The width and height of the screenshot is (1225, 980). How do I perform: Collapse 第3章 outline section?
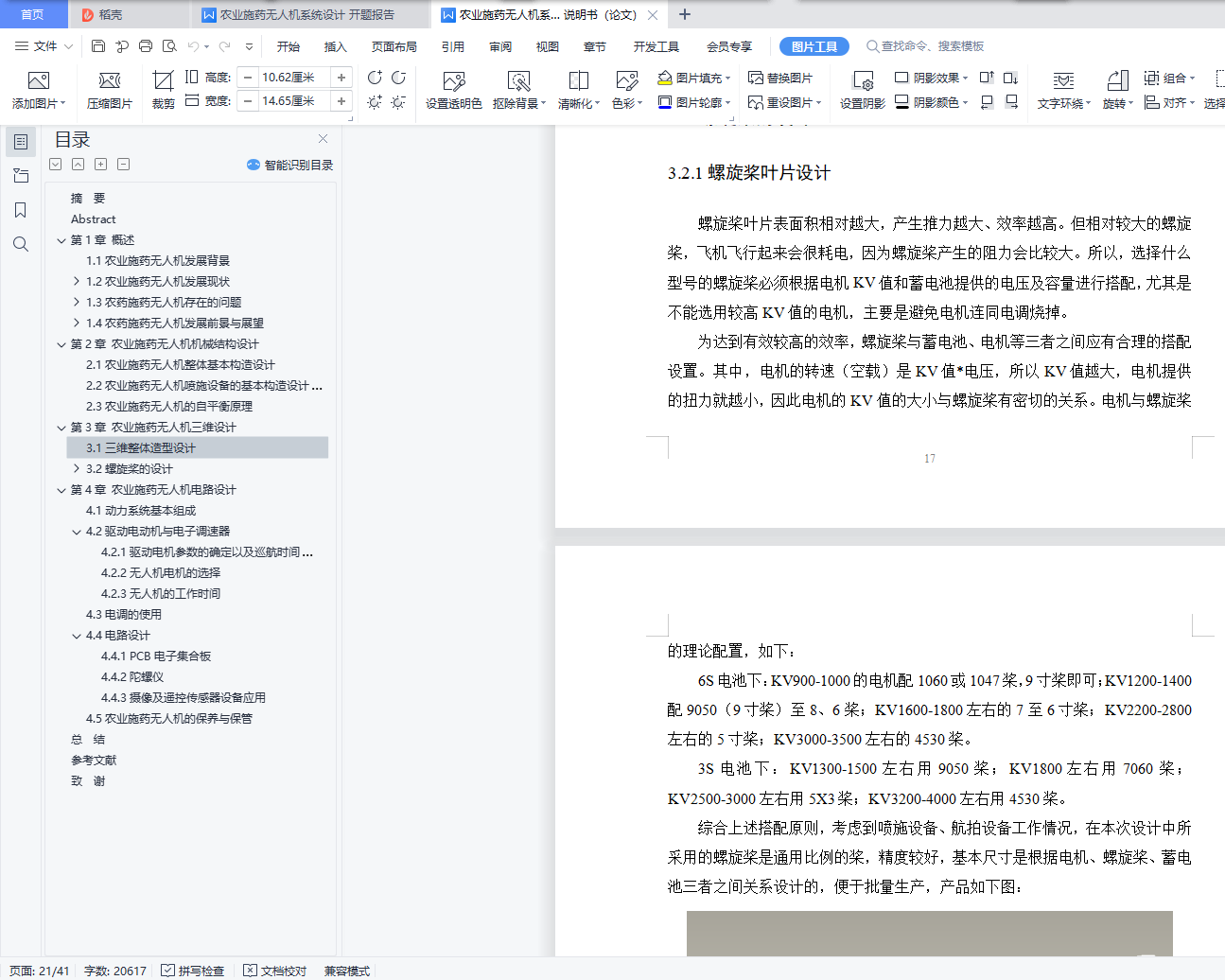coord(61,428)
